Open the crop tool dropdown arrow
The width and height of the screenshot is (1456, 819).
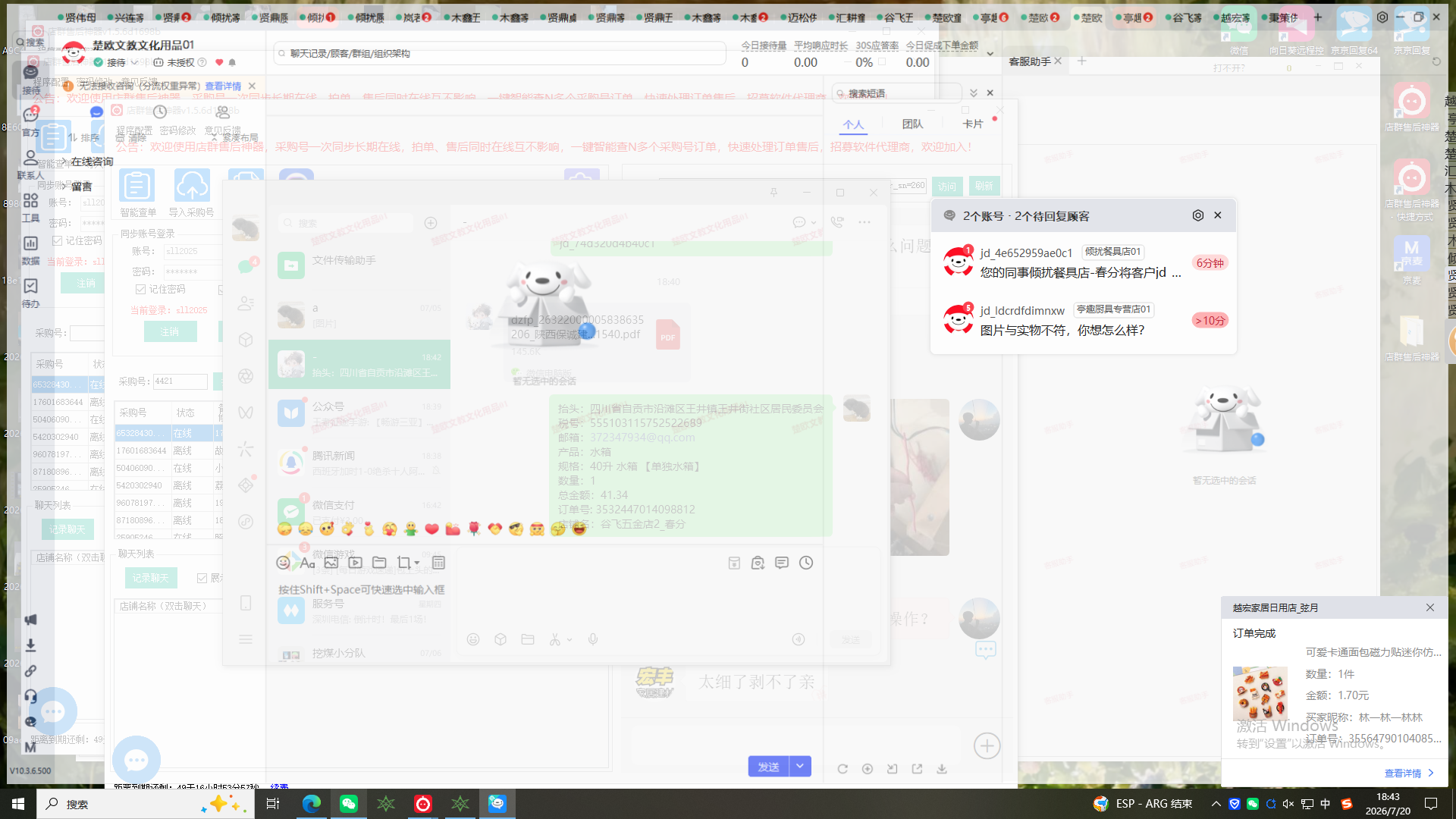pyautogui.click(x=417, y=563)
